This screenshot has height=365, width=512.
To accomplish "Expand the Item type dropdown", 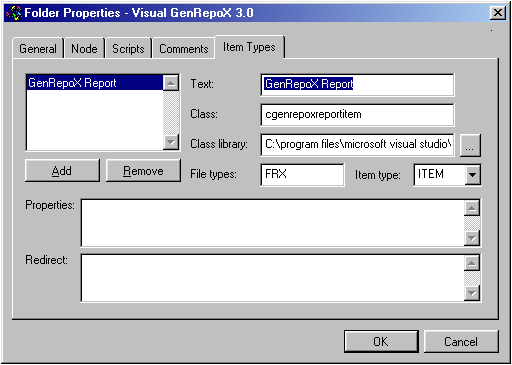I will tap(473, 174).
